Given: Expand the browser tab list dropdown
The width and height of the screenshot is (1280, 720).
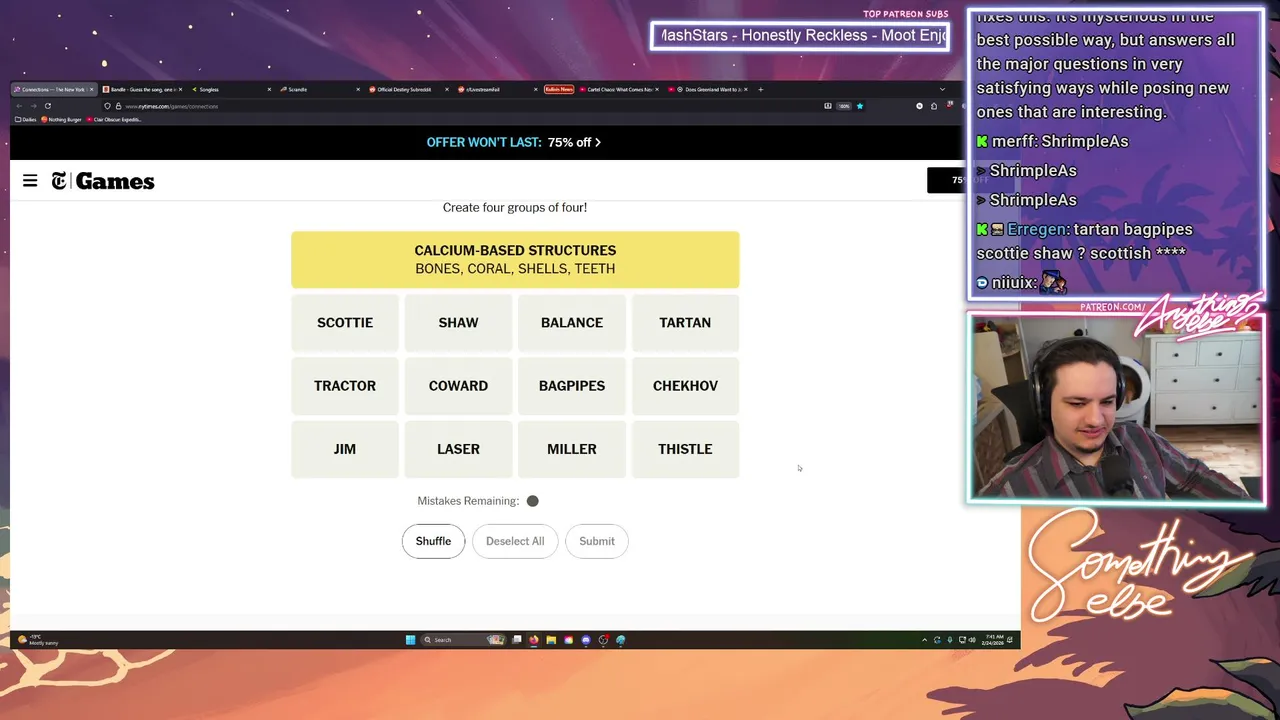Looking at the screenshot, I should click(942, 89).
